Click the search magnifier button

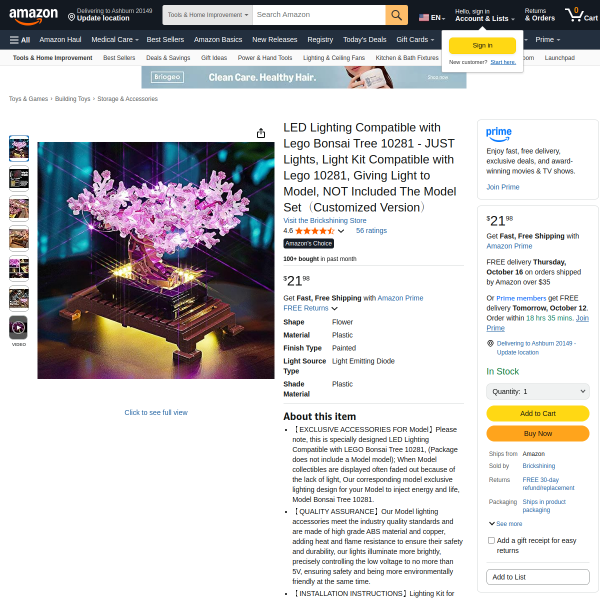coord(396,15)
